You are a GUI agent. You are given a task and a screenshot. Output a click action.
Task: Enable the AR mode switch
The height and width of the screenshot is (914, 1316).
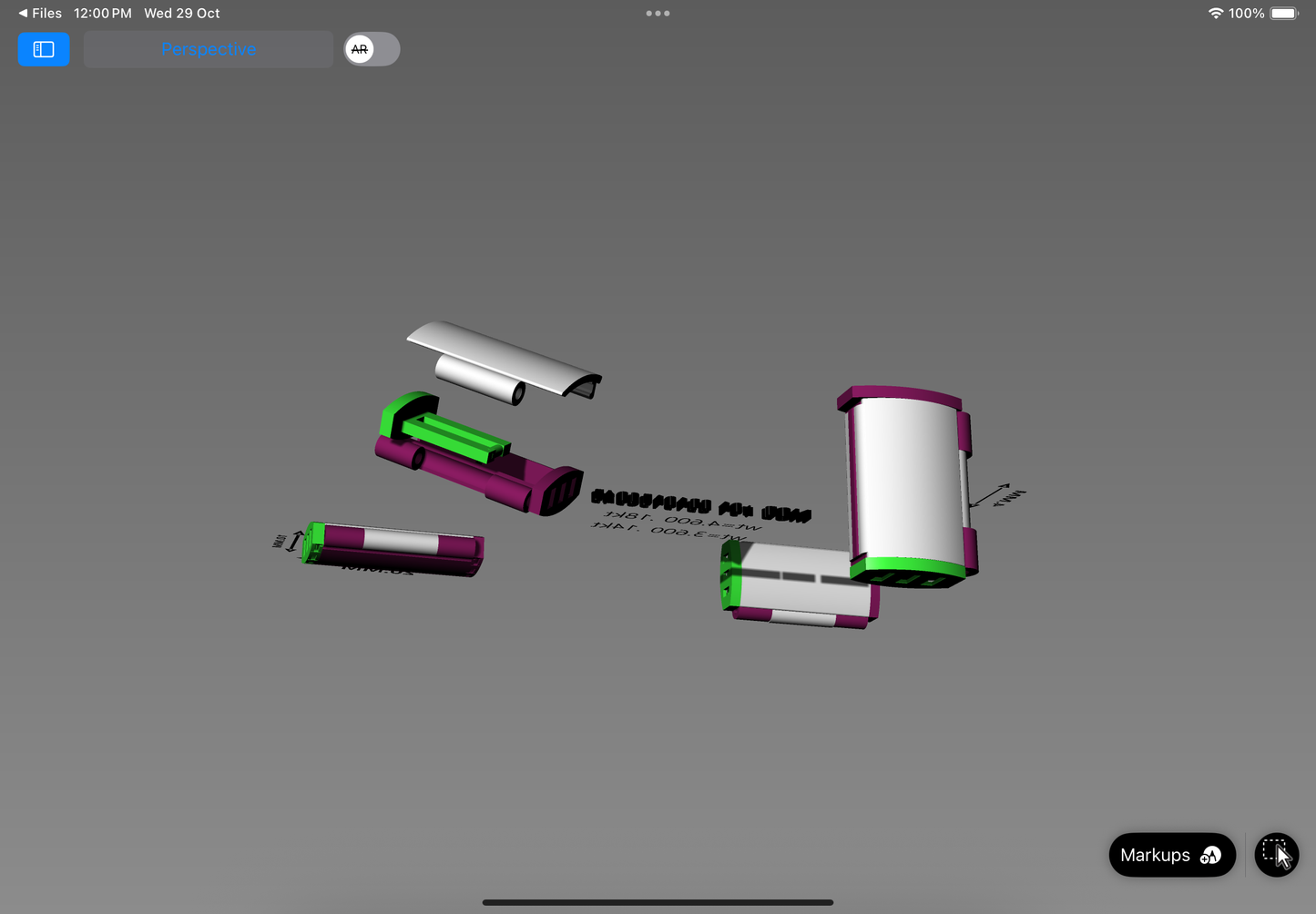pyautogui.click(x=372, y=49)
